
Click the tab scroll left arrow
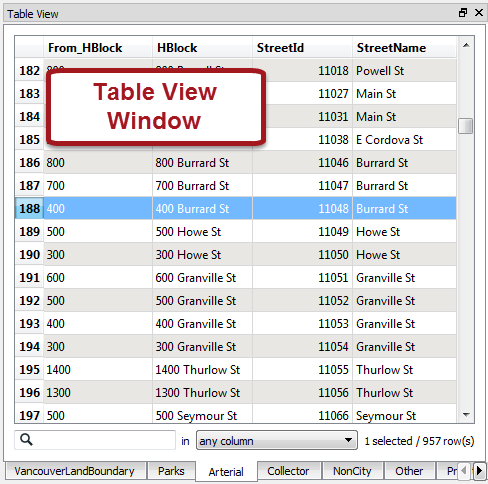coord(463,471)
